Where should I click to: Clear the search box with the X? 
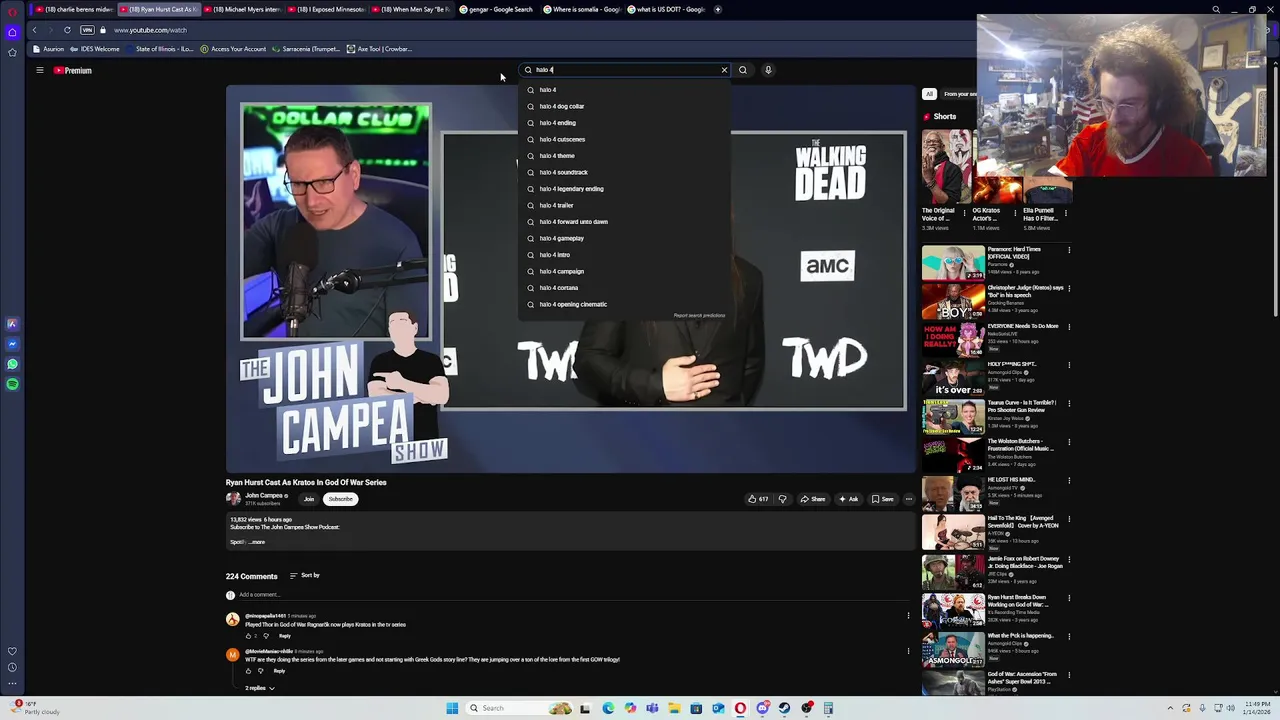(724, 70)
